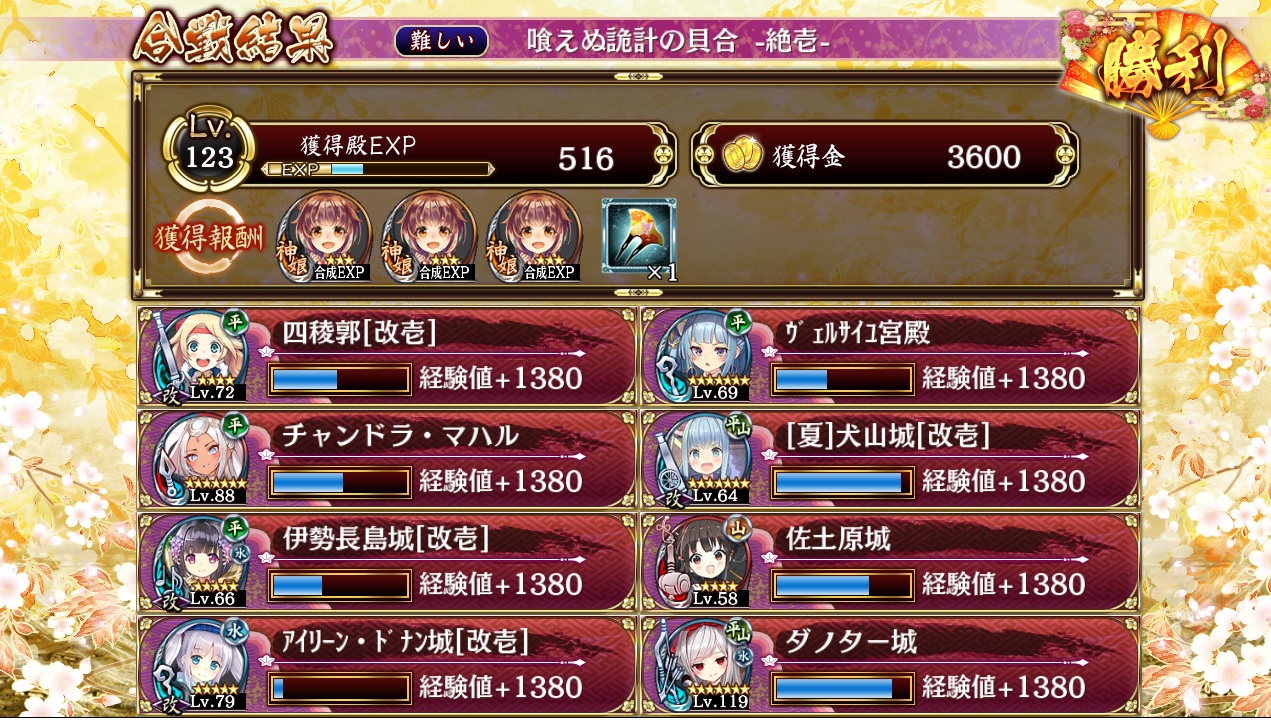Click the hairpin item reward ×1
This screenshot has height=720, width=1271.
640,238
